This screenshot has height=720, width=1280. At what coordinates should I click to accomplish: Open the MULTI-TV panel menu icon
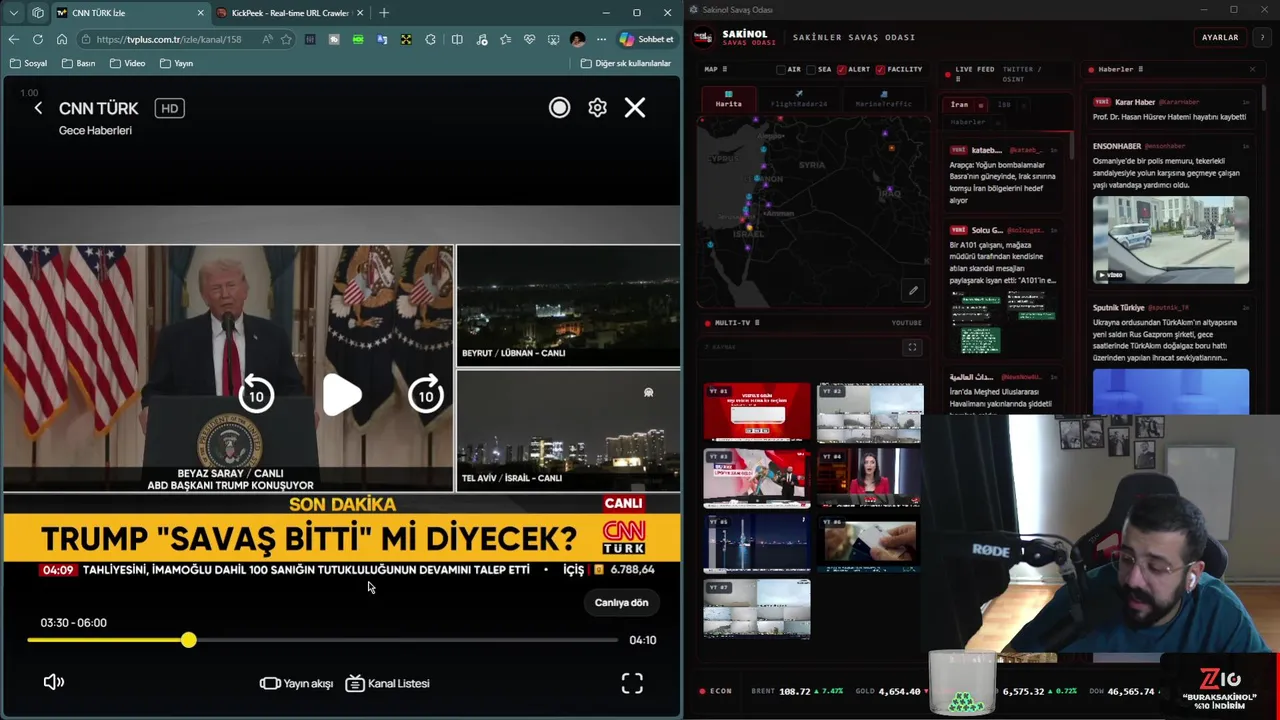tap(757, 323)
